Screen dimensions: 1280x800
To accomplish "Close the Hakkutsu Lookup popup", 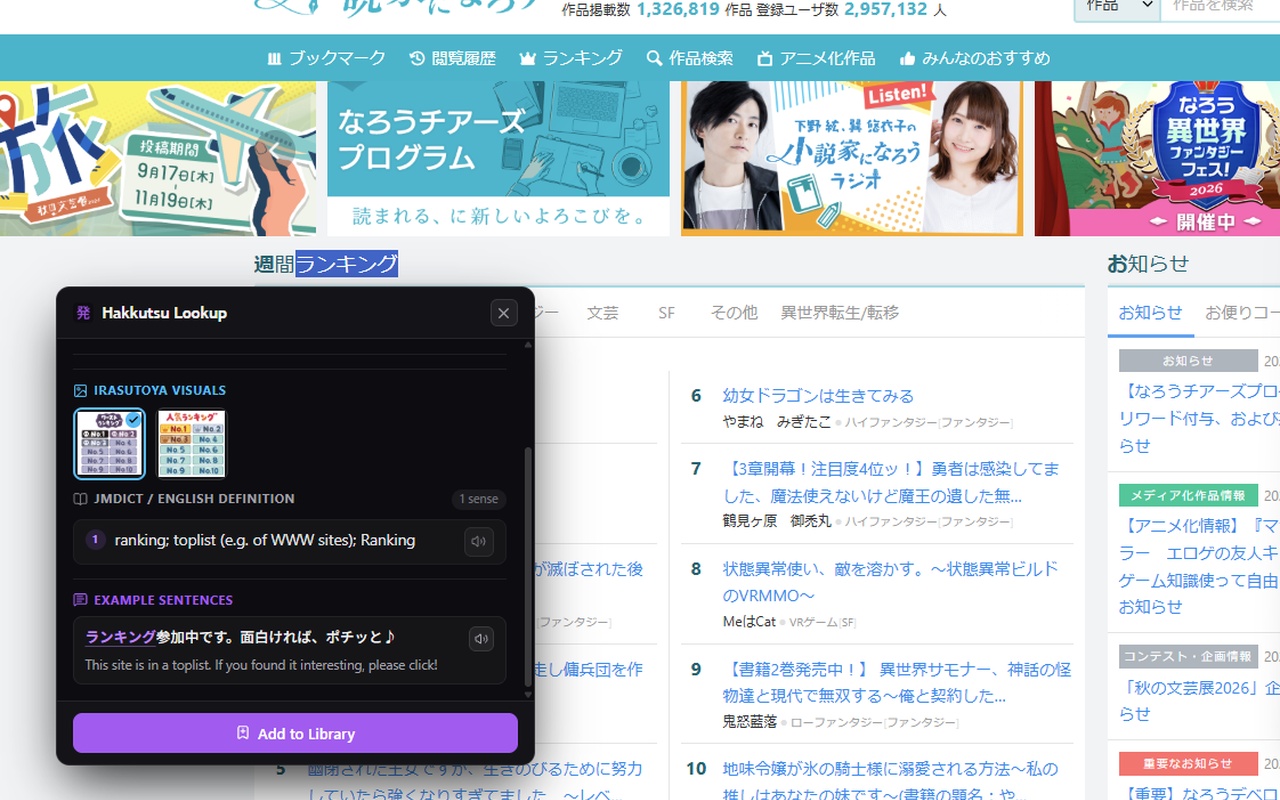I will coord(504,313).
